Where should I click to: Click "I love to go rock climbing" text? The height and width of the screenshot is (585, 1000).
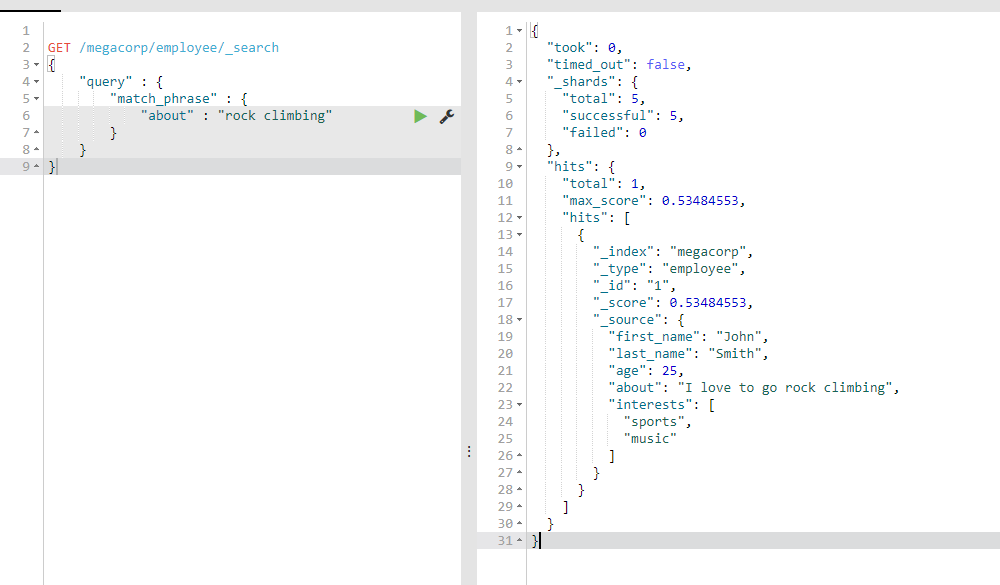[x=784, y=388]
